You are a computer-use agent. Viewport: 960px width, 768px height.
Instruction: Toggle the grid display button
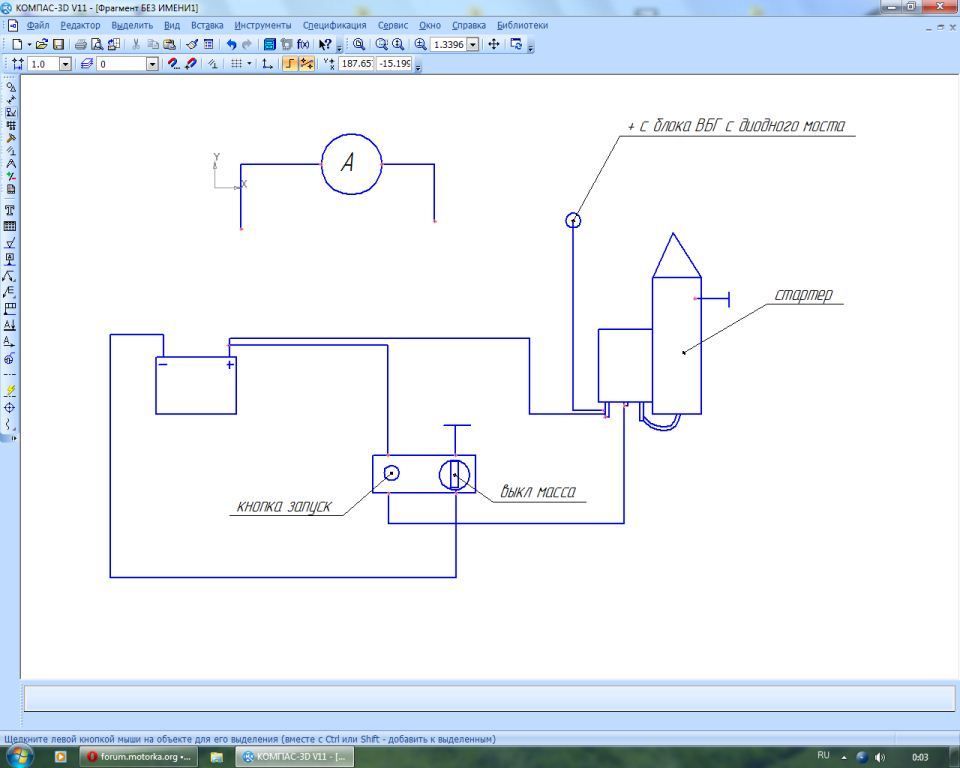[236, 64]
